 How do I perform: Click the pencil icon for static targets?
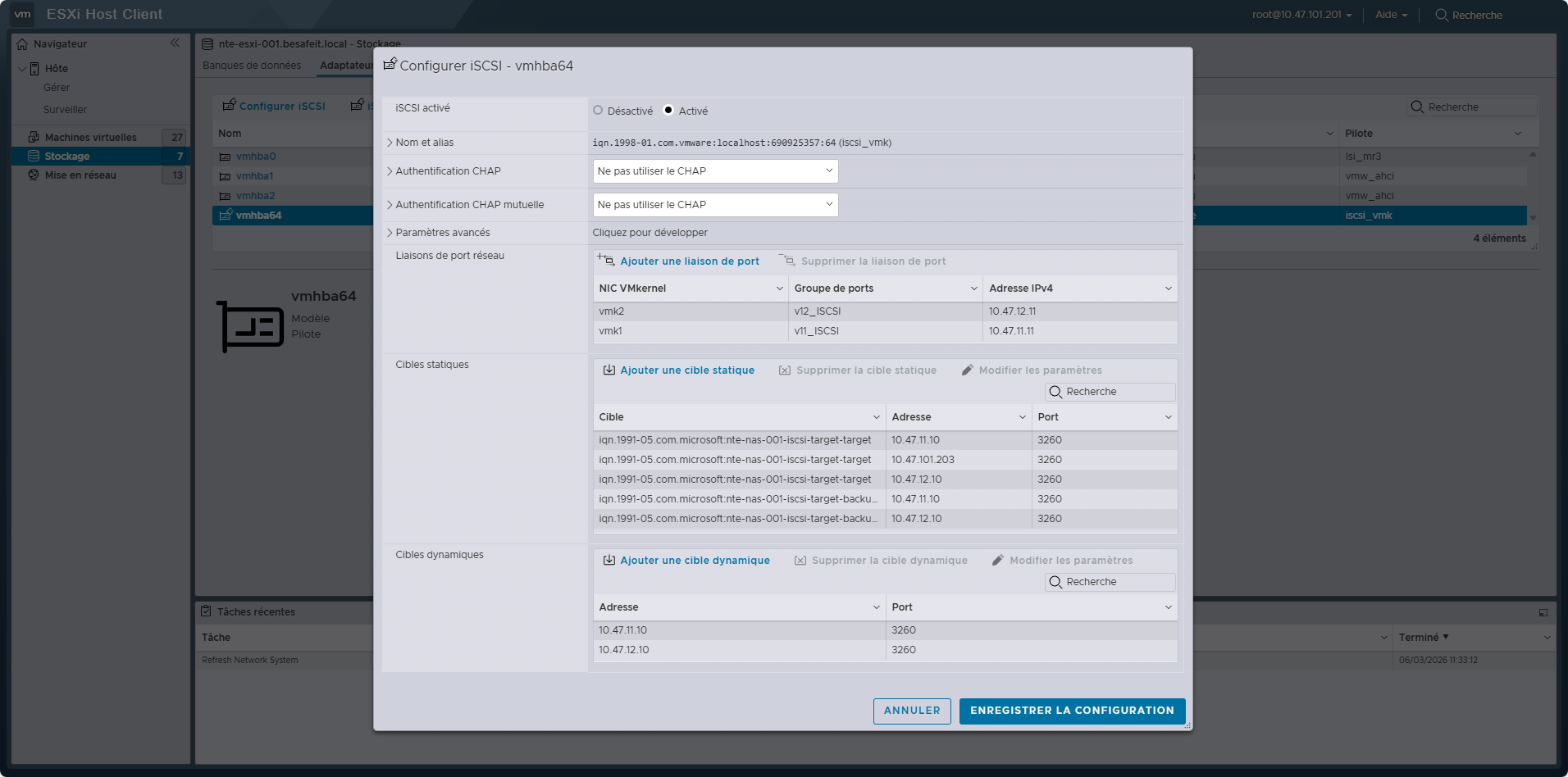tap(968, 370)
